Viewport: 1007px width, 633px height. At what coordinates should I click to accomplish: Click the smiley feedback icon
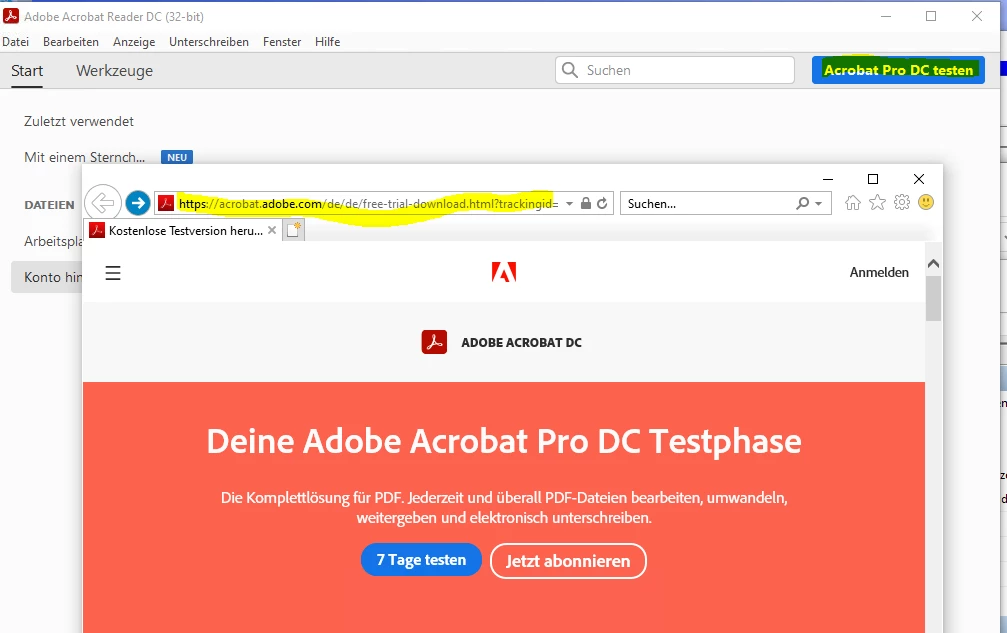coord(926,203)
